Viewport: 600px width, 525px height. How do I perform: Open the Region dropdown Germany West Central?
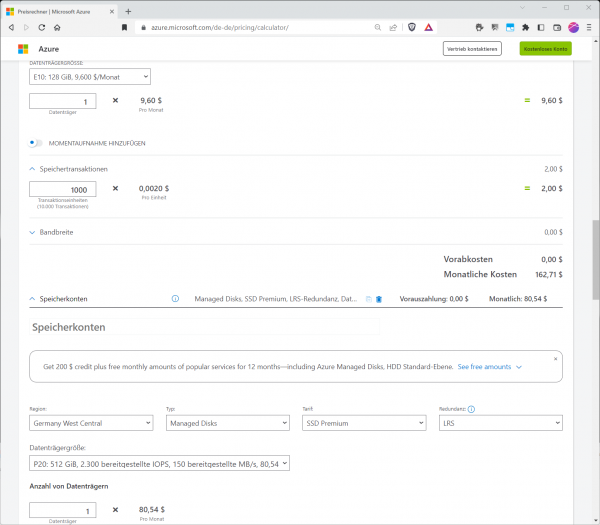click(91, 423)
